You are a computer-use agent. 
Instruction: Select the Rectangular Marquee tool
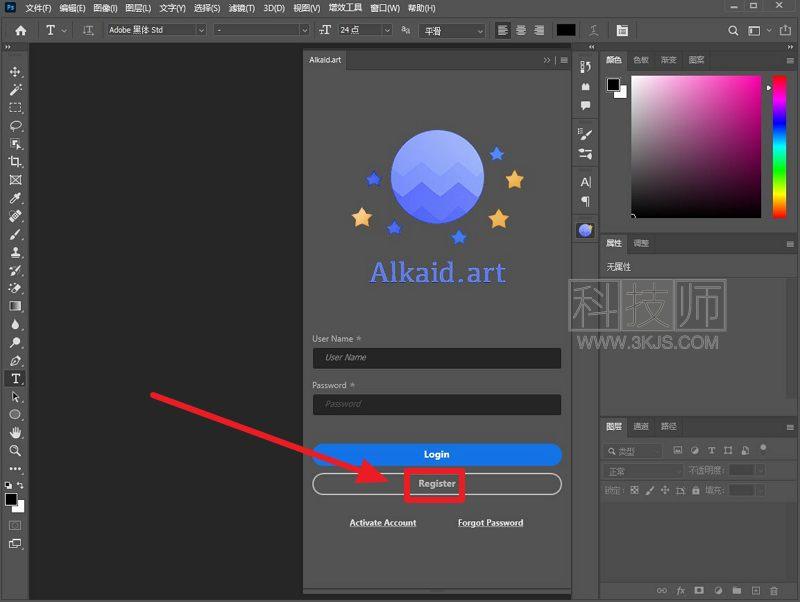click(x=15, y=108)
